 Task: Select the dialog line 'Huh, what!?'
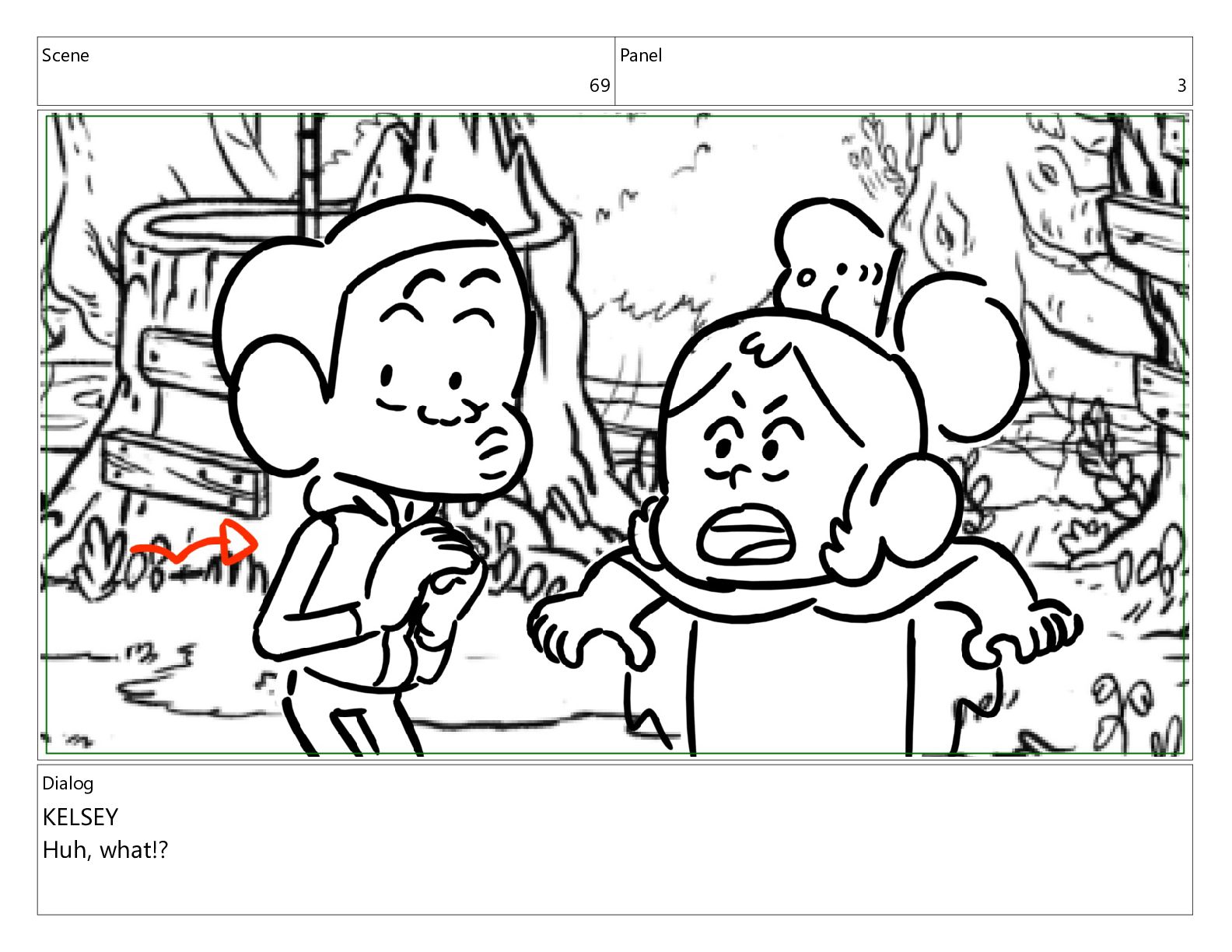[105, 850]
